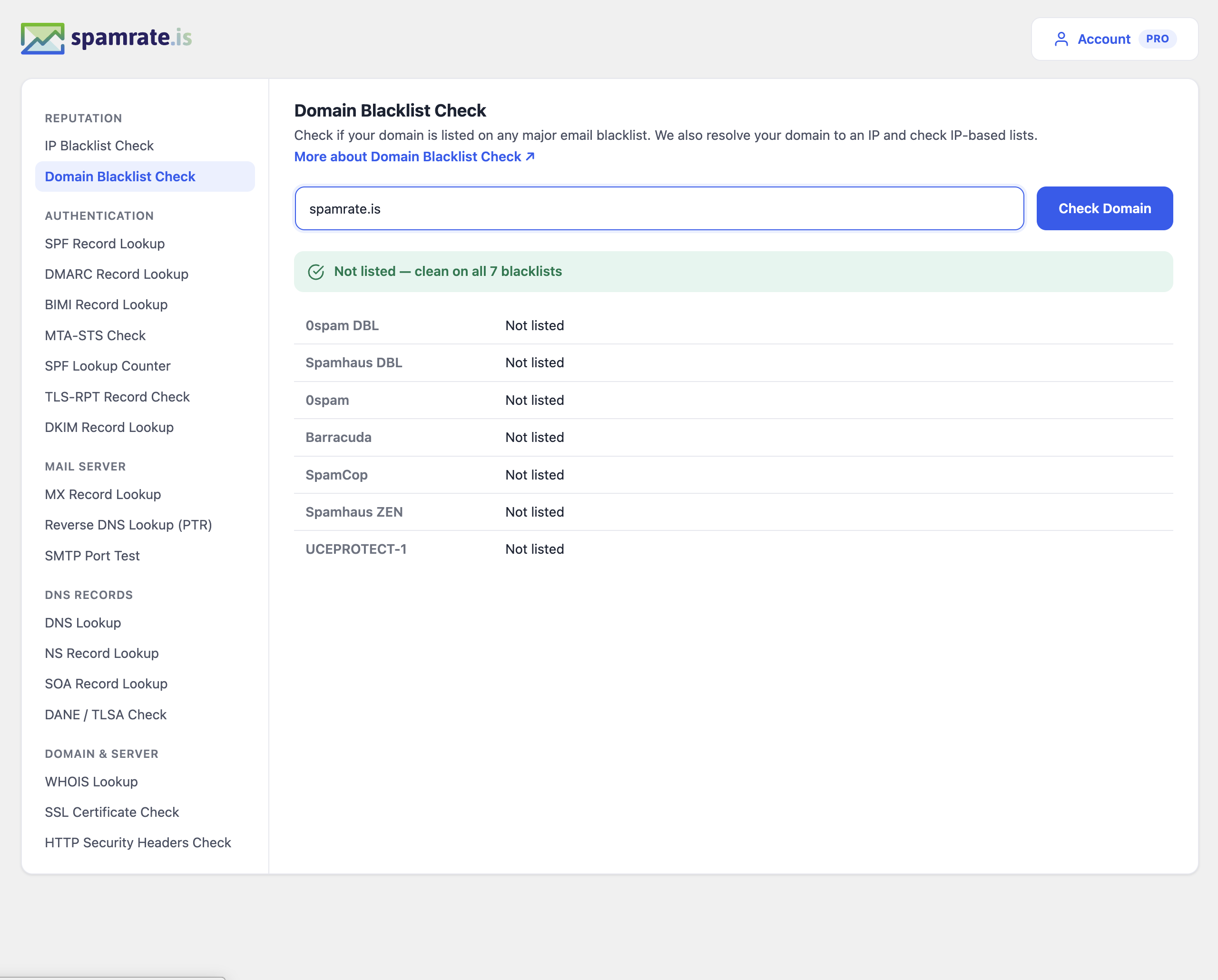Open SMTP Port Test
This screenshot has width=1218, height=980.
tap(92, 556)
